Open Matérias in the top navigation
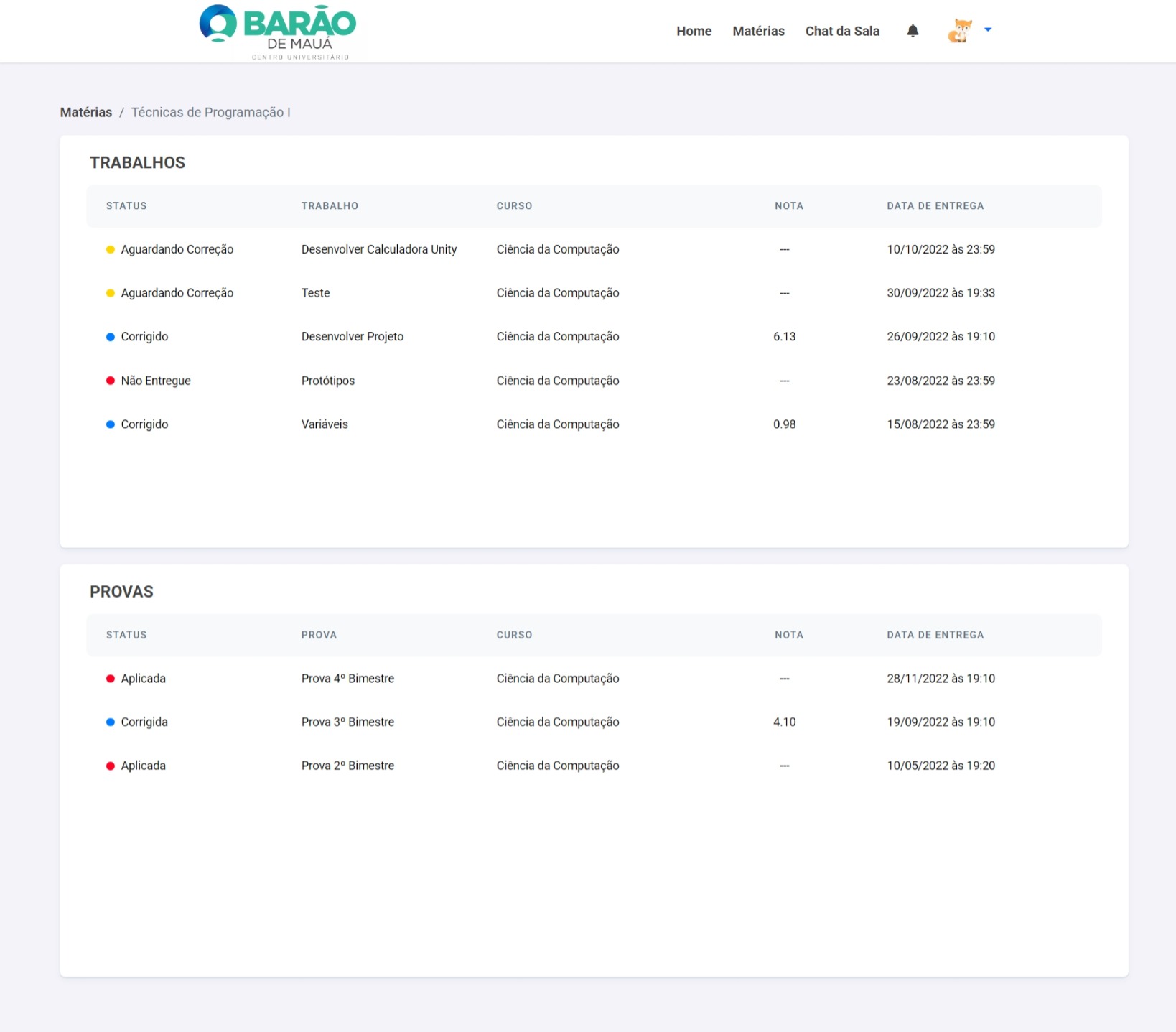This screenshot has height=1032, width=1176. pyautogui.click(x=758, y=31)
